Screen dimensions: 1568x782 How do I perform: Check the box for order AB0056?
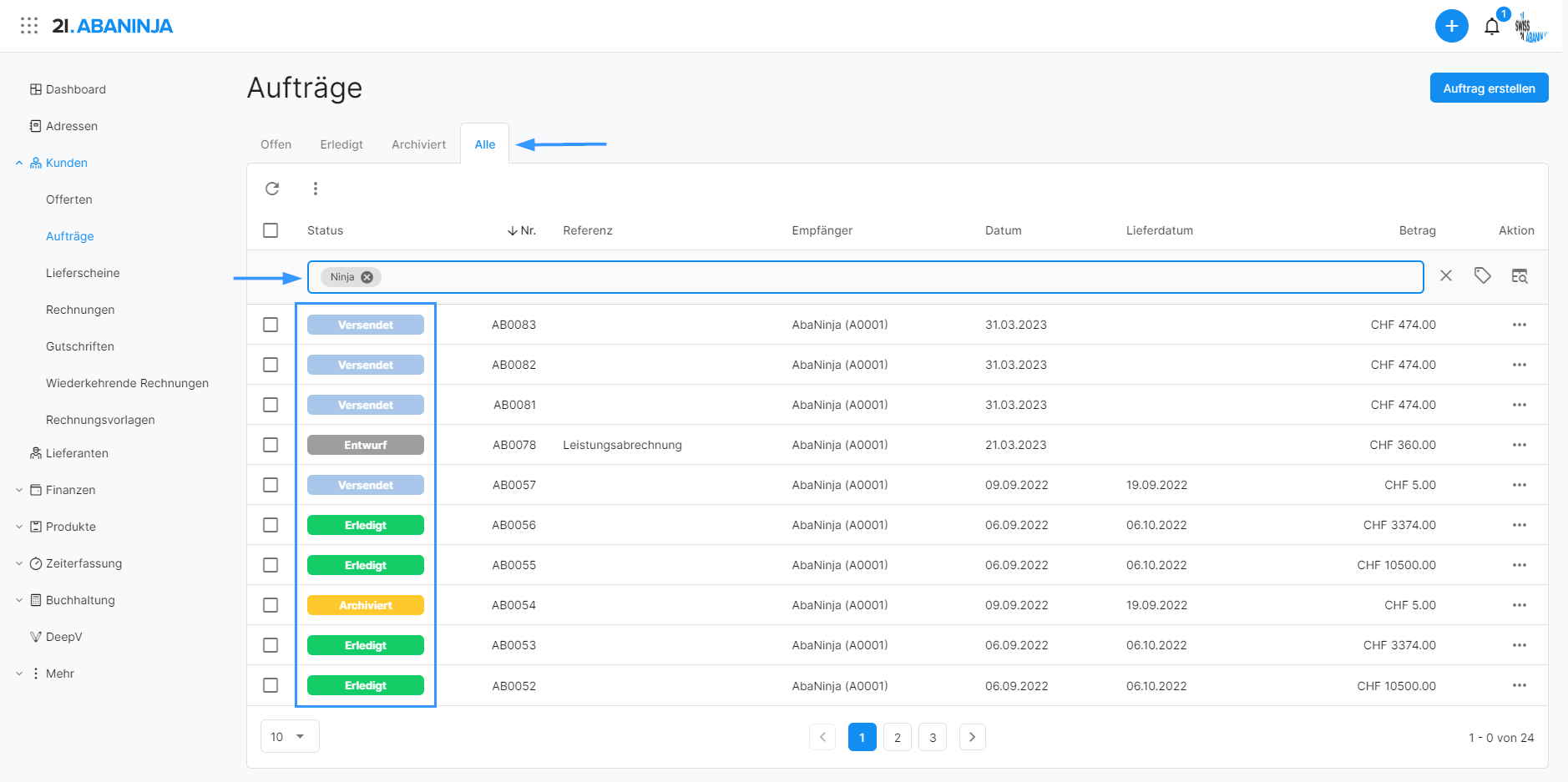[x=271, y=525]
